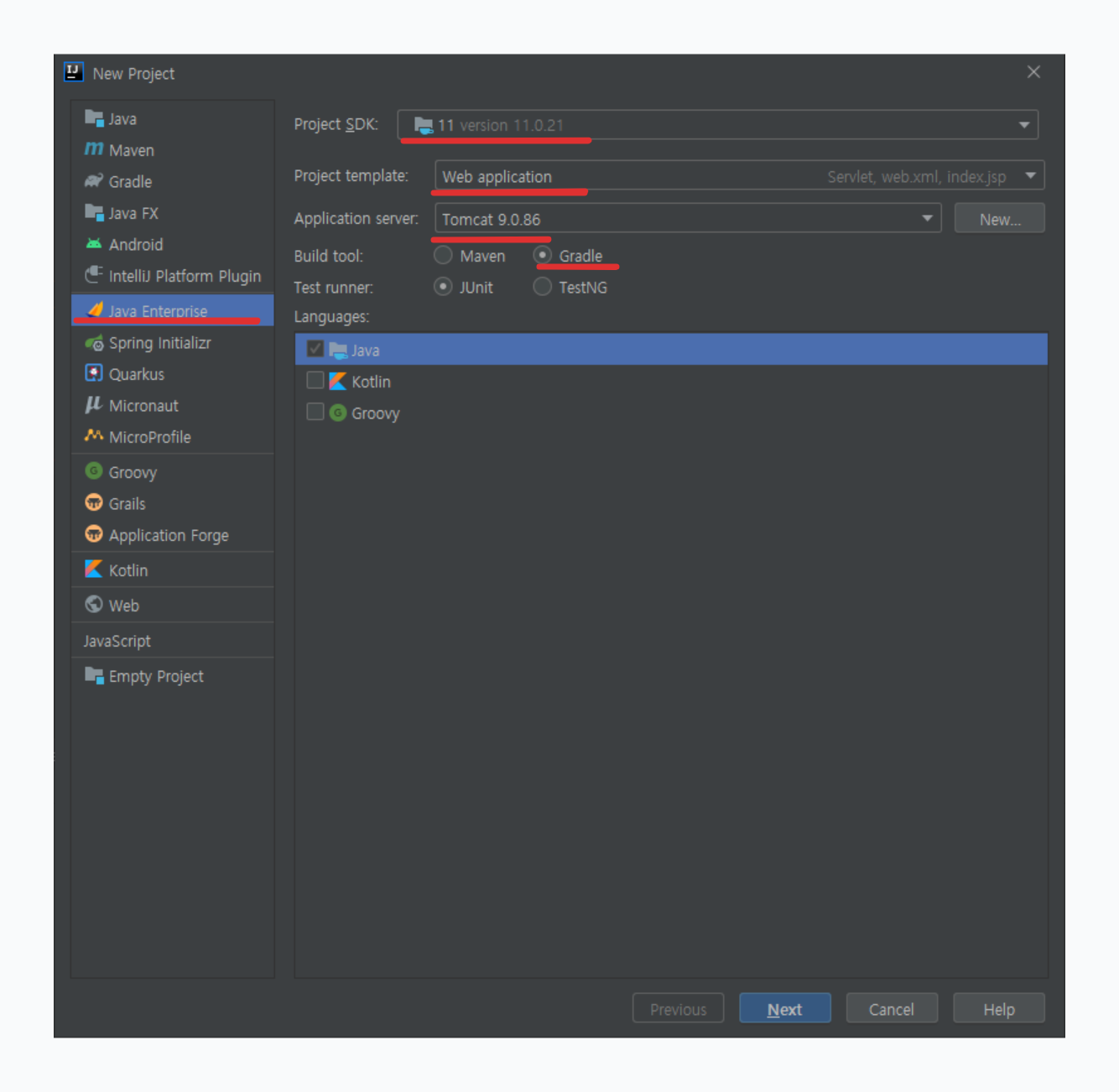Click the Languages: label

pyautogui.click(x=331, y=317)
